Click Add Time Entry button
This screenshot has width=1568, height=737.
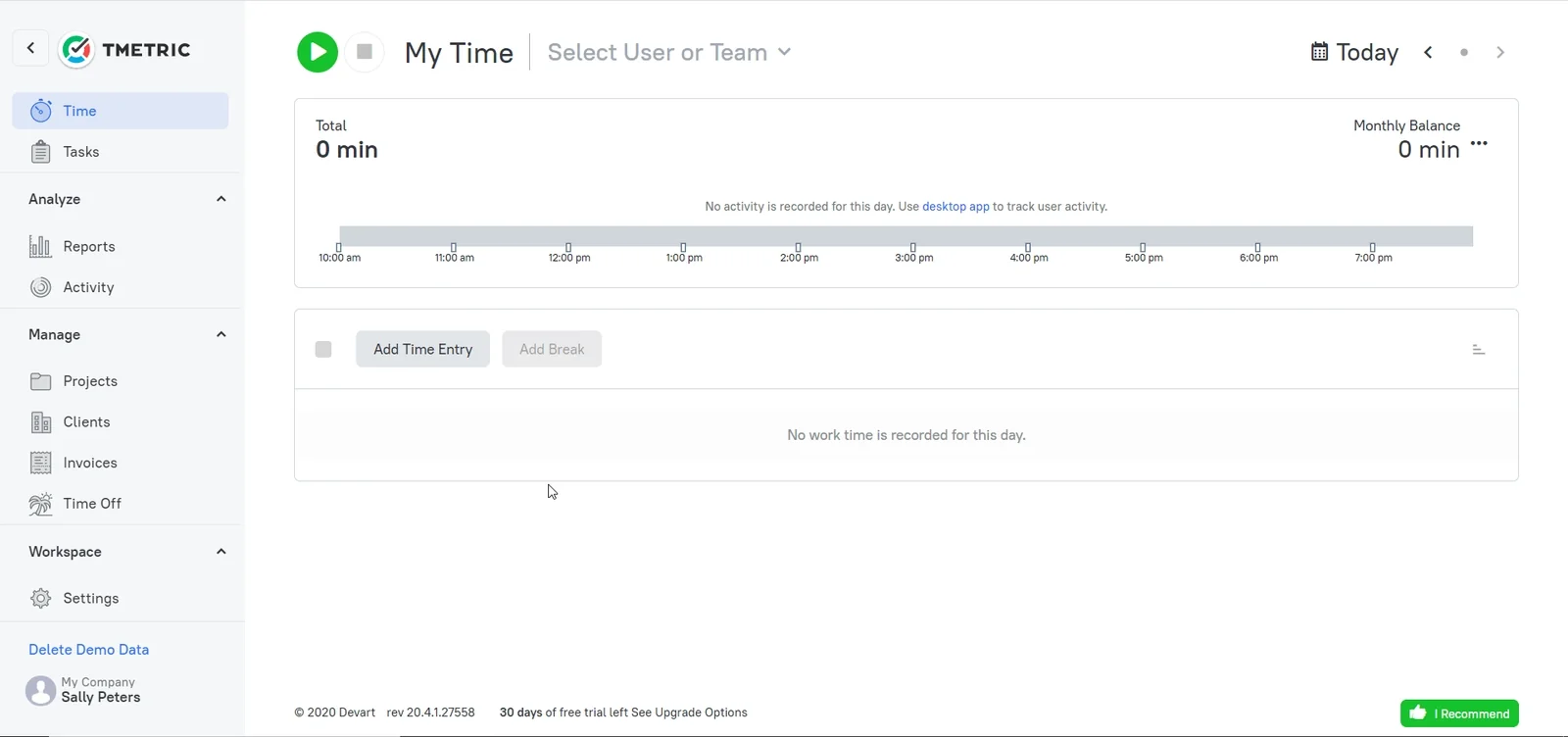[422, 350]
